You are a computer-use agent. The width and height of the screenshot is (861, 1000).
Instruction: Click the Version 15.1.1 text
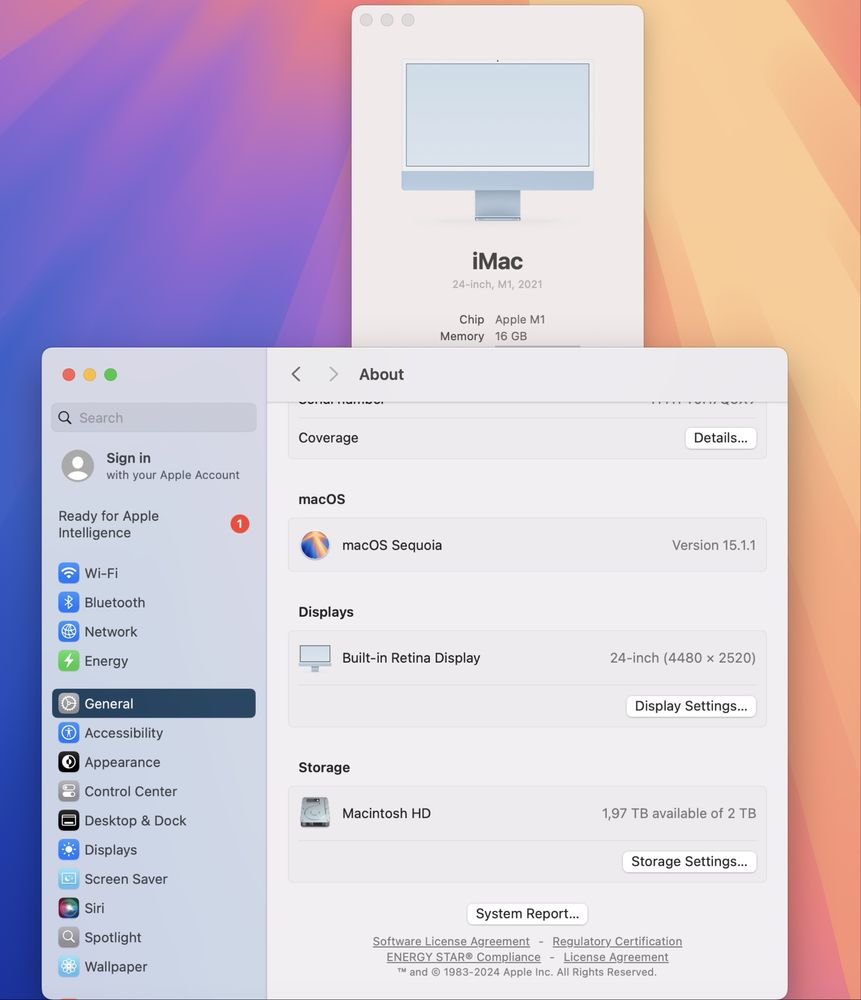click(x=714, y=545)
